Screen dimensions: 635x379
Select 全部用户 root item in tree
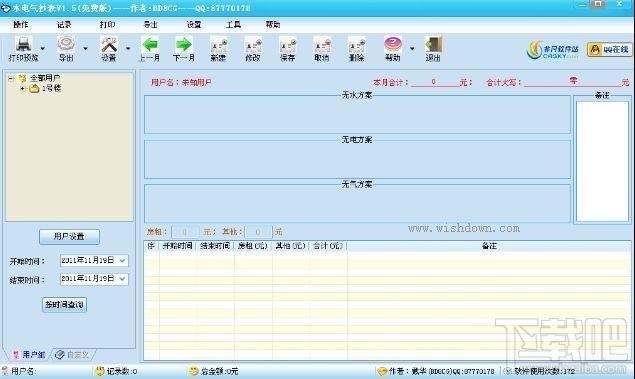45,78
